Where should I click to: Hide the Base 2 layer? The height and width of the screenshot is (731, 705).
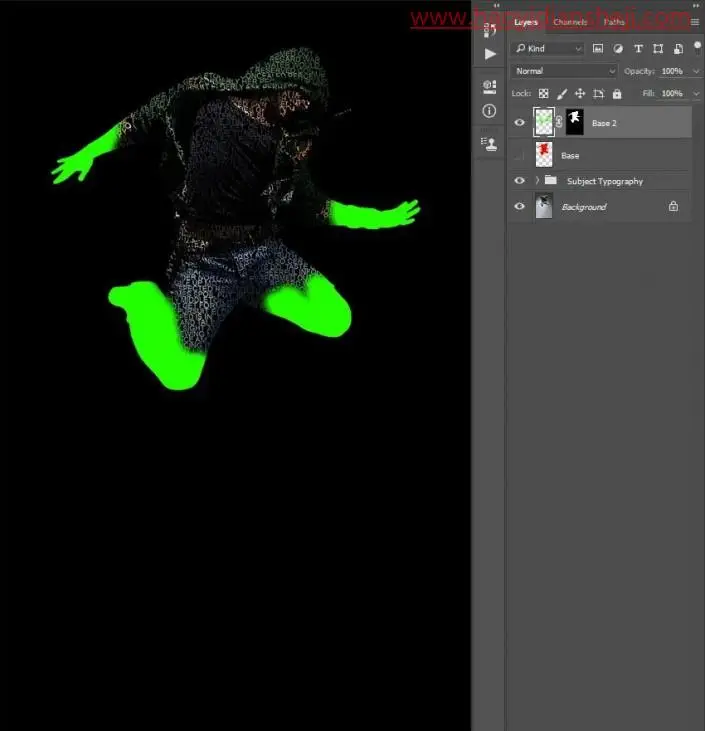click(519, 123)
